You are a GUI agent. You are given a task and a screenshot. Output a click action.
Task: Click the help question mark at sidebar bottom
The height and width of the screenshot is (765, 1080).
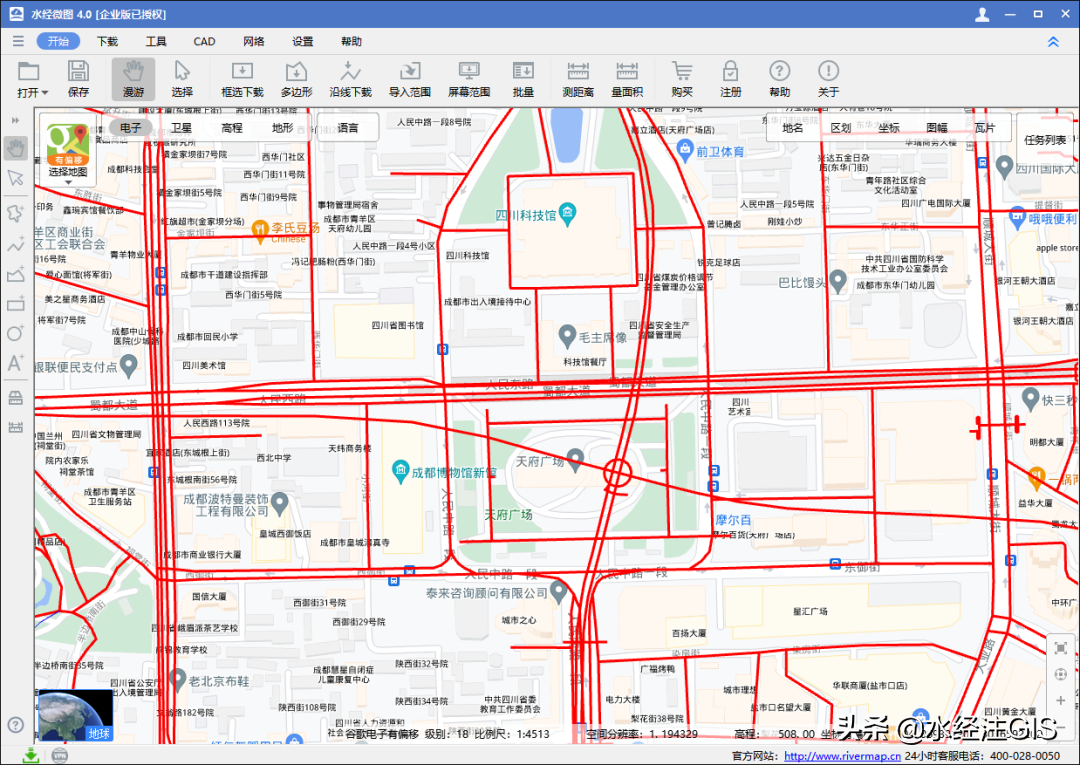(x=15, y=724)
